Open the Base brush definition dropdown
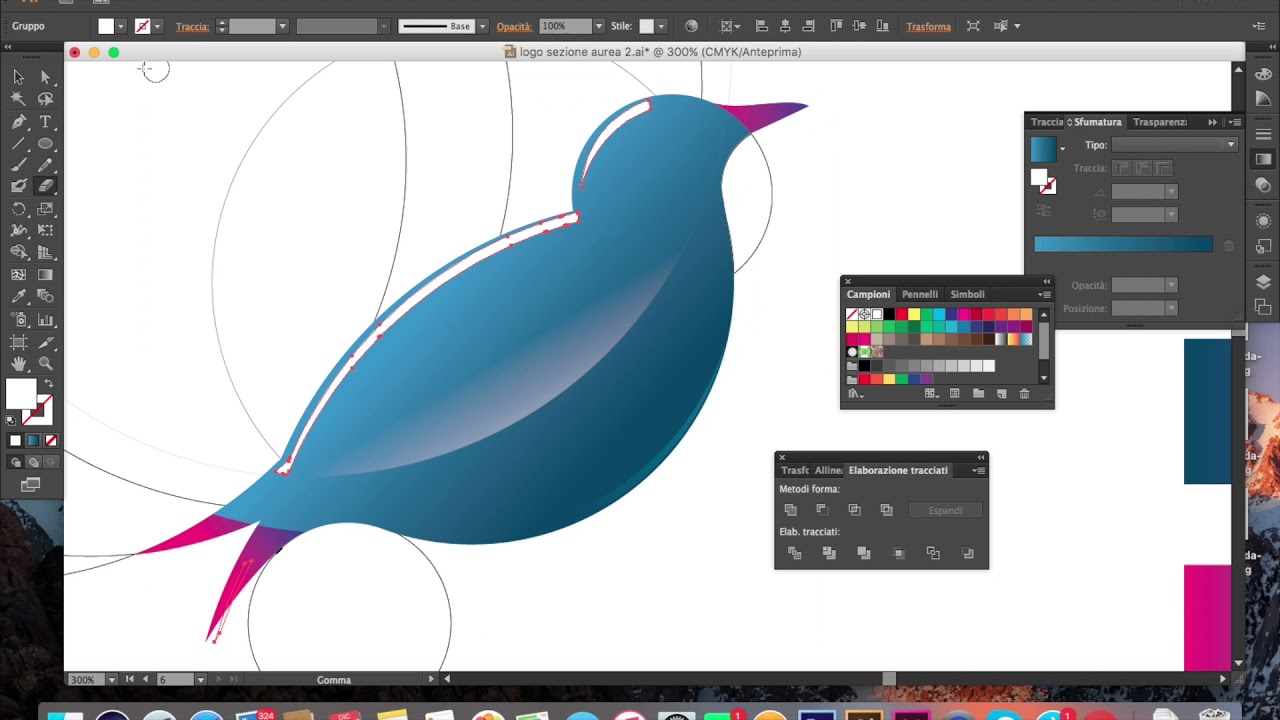Viewport: 1280px width, 720px height. (482, 26)
